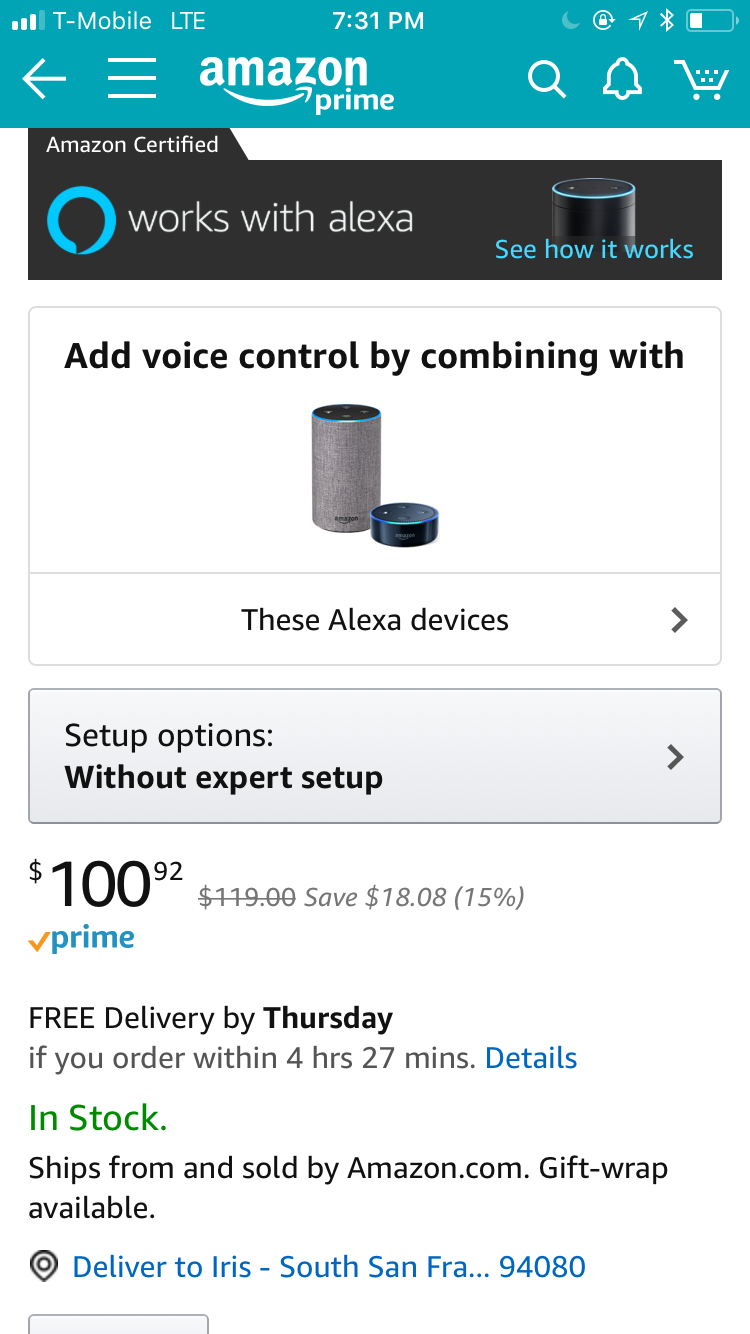Open Setup options selector
This screenshot has height=1334, width=750.
click(375, 756)
